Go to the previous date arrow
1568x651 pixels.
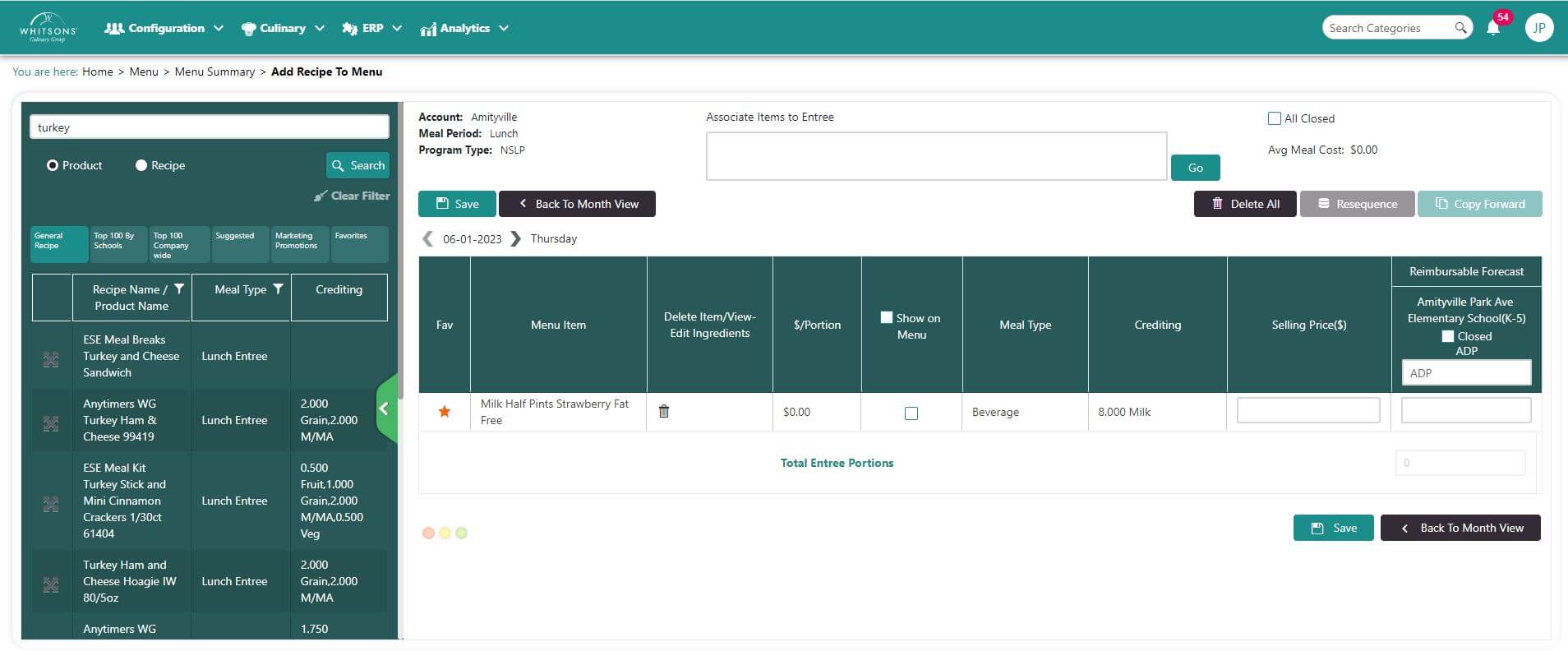pos(427,238)
